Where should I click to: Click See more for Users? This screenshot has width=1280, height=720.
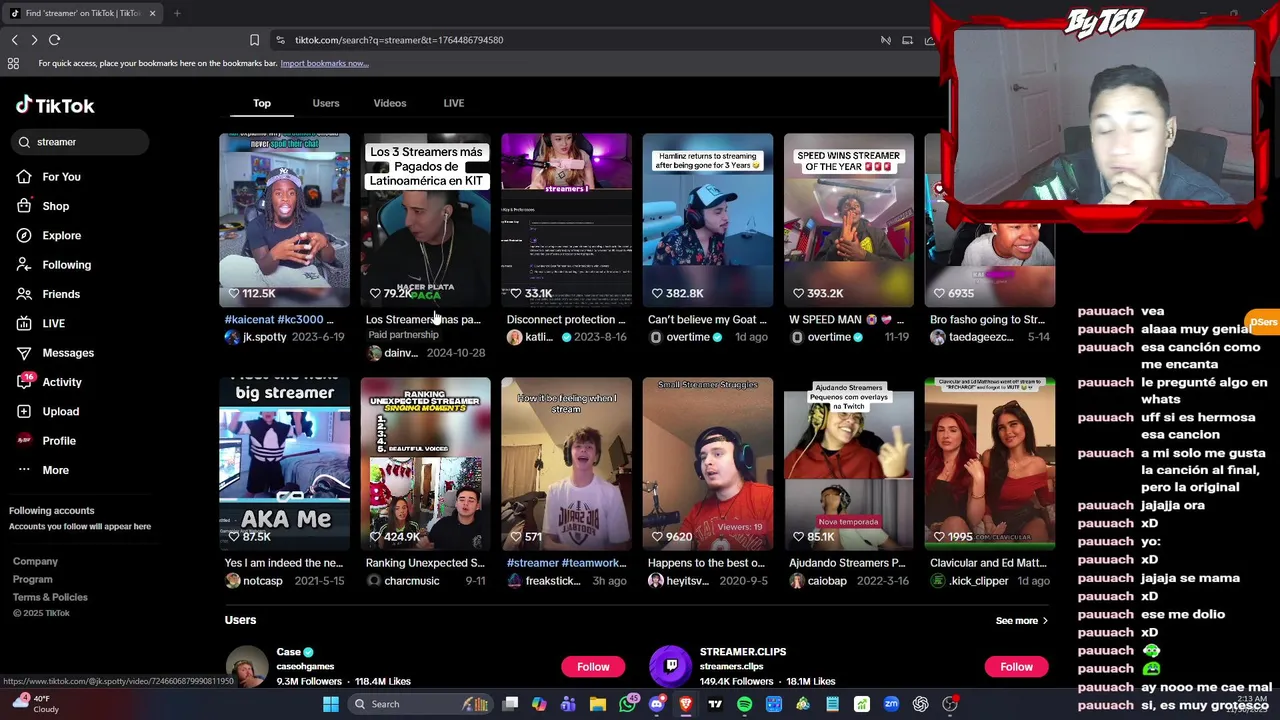click(1022, 621)
